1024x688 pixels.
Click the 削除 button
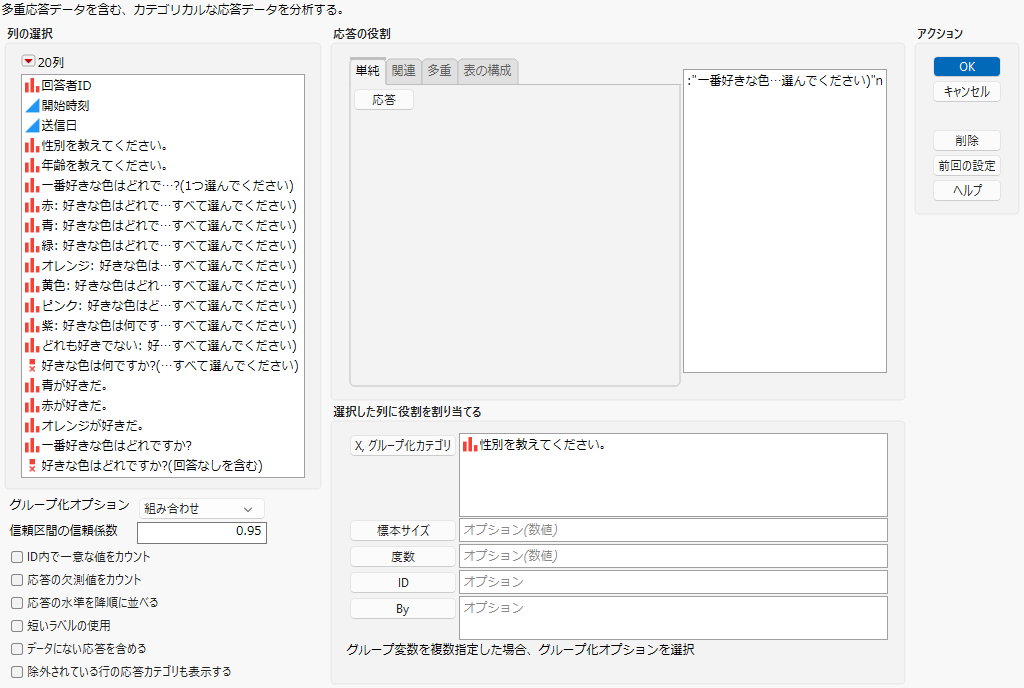(967, 140)
